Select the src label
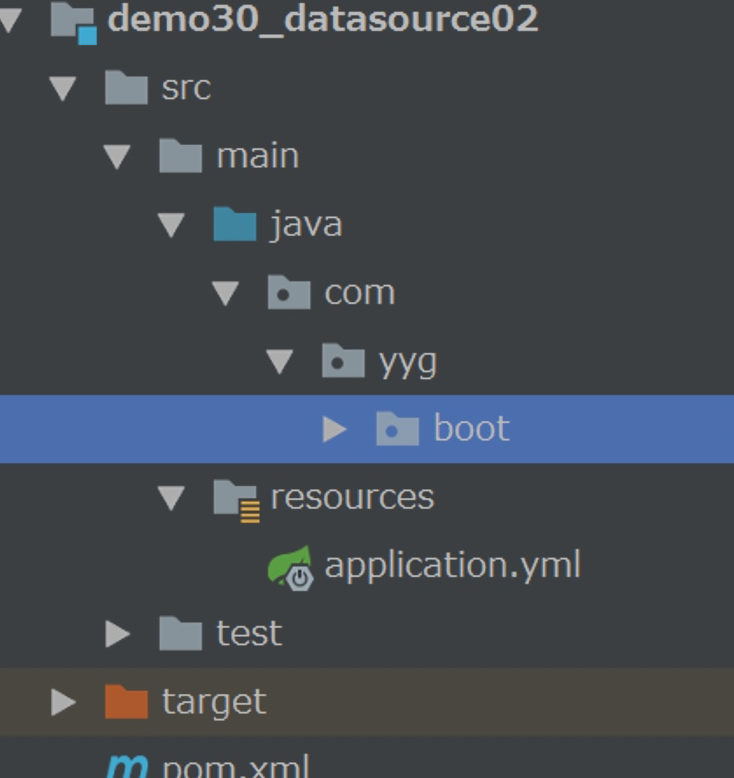This screenshot has height=778, width=734. [187, 88]
